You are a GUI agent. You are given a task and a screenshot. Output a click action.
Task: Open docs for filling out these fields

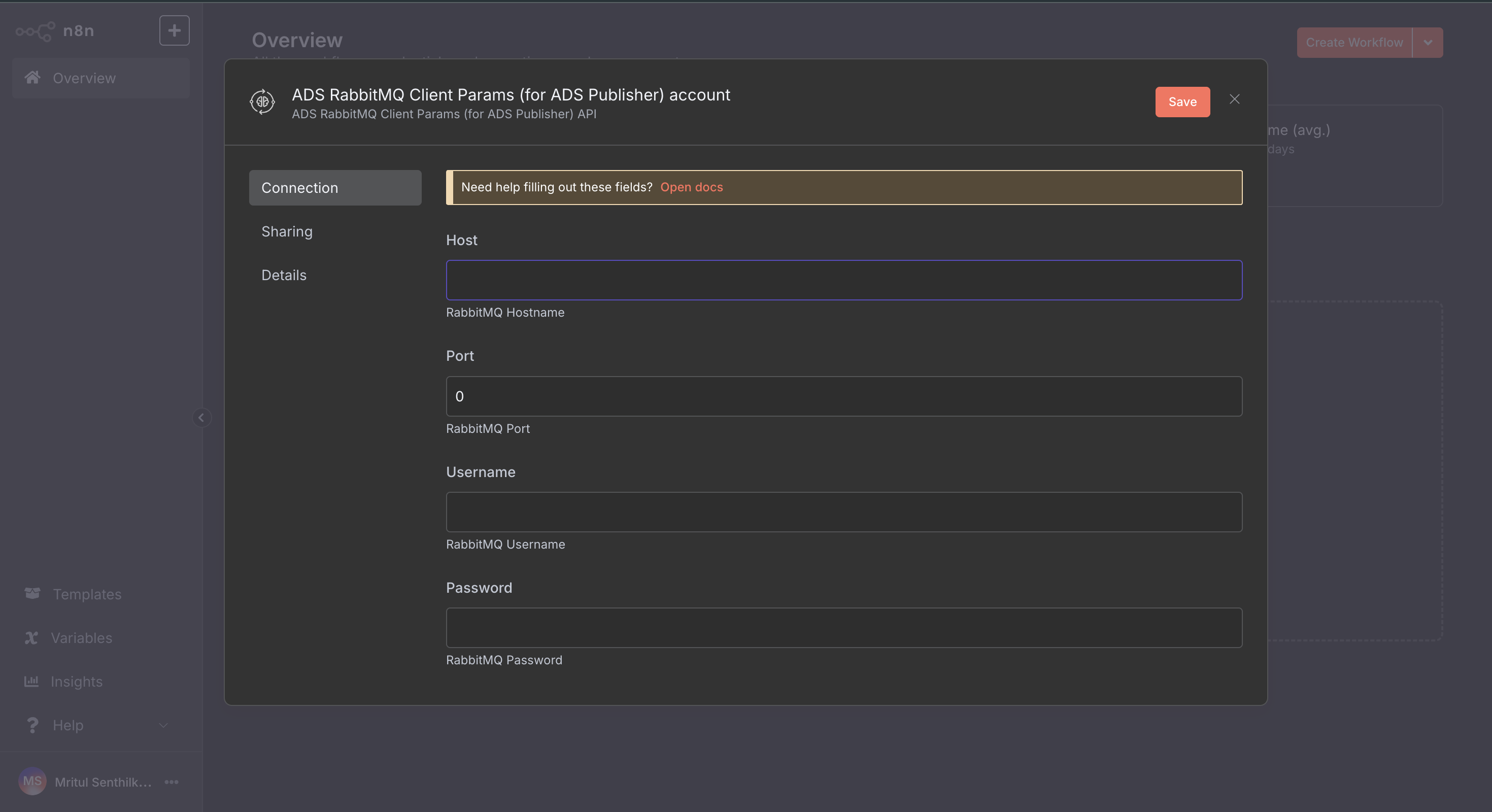[692, 186]
